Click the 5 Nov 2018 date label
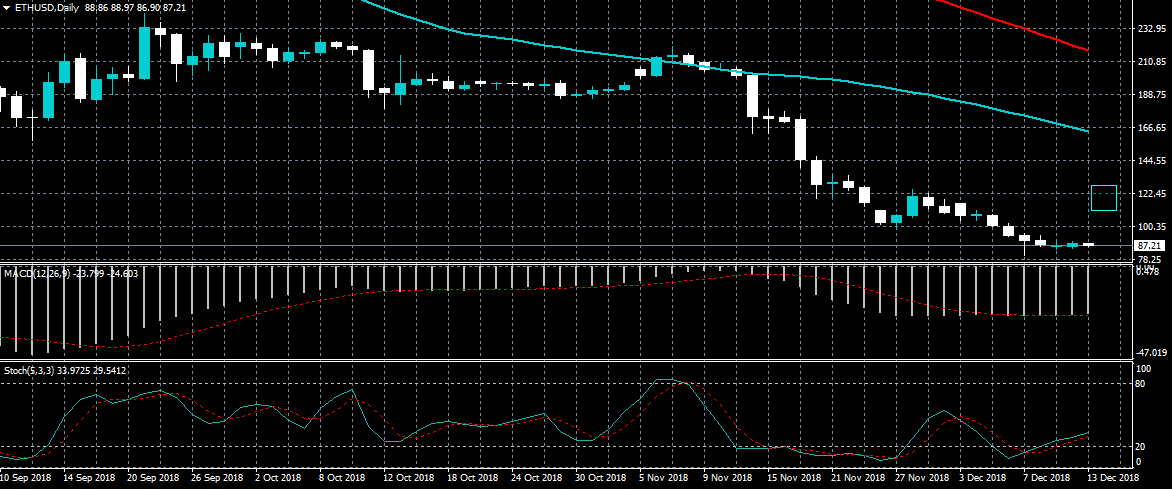1172x489 pixels. [664, 479]
